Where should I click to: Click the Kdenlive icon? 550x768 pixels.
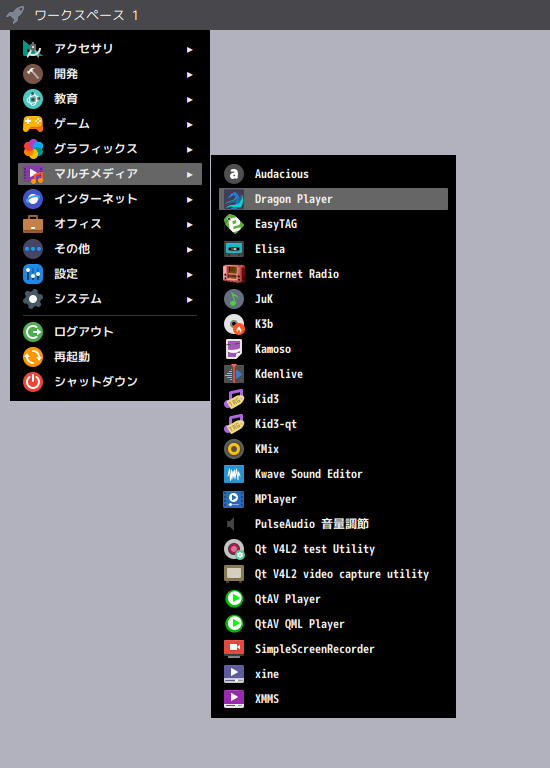pyautogui.click(x=234, y=374)
